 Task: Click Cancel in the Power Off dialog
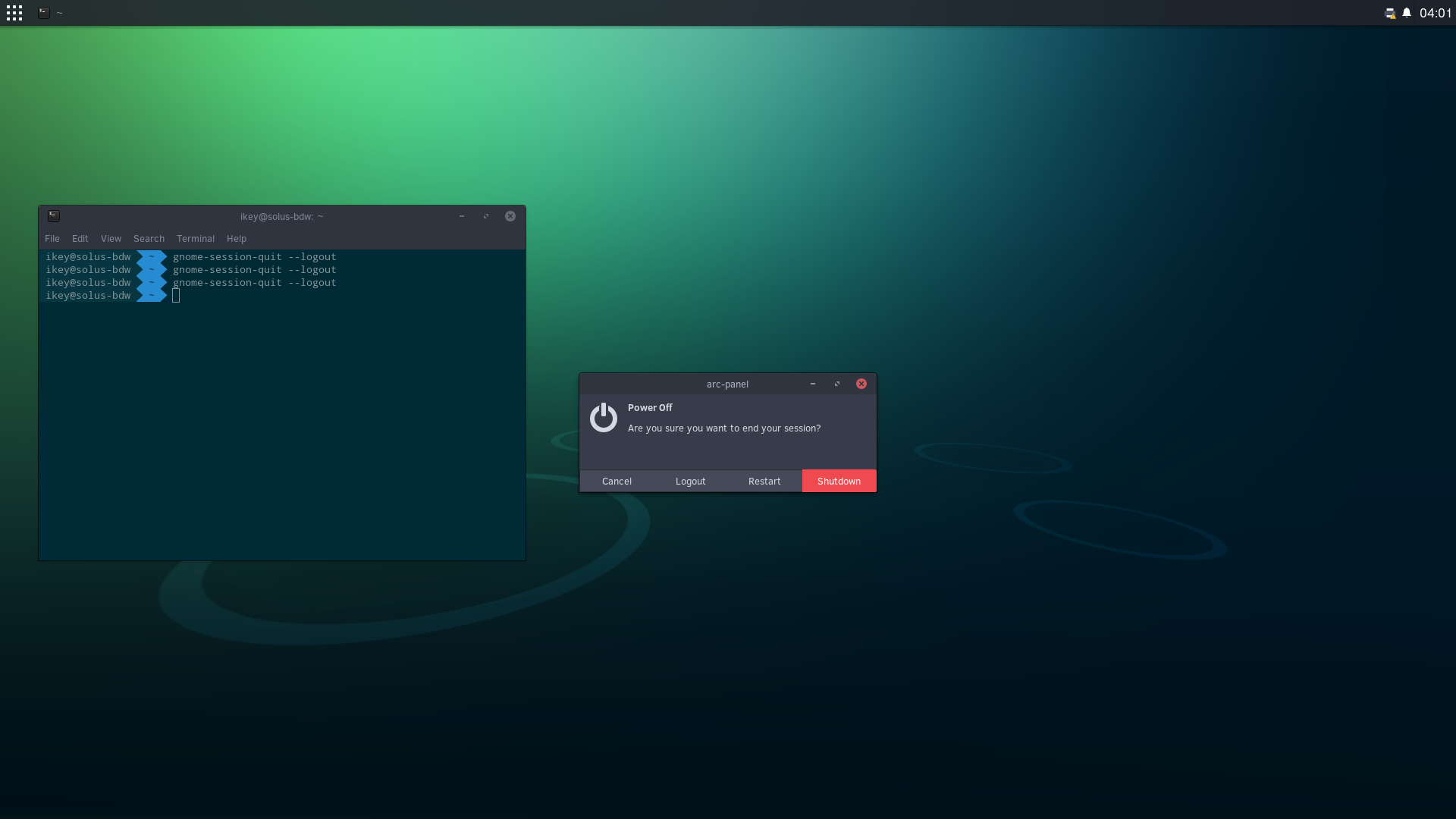617,481
